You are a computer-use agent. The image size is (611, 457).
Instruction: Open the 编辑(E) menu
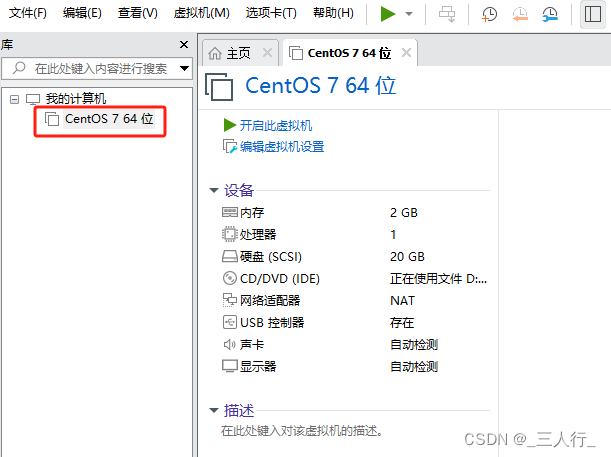(82, 13)
